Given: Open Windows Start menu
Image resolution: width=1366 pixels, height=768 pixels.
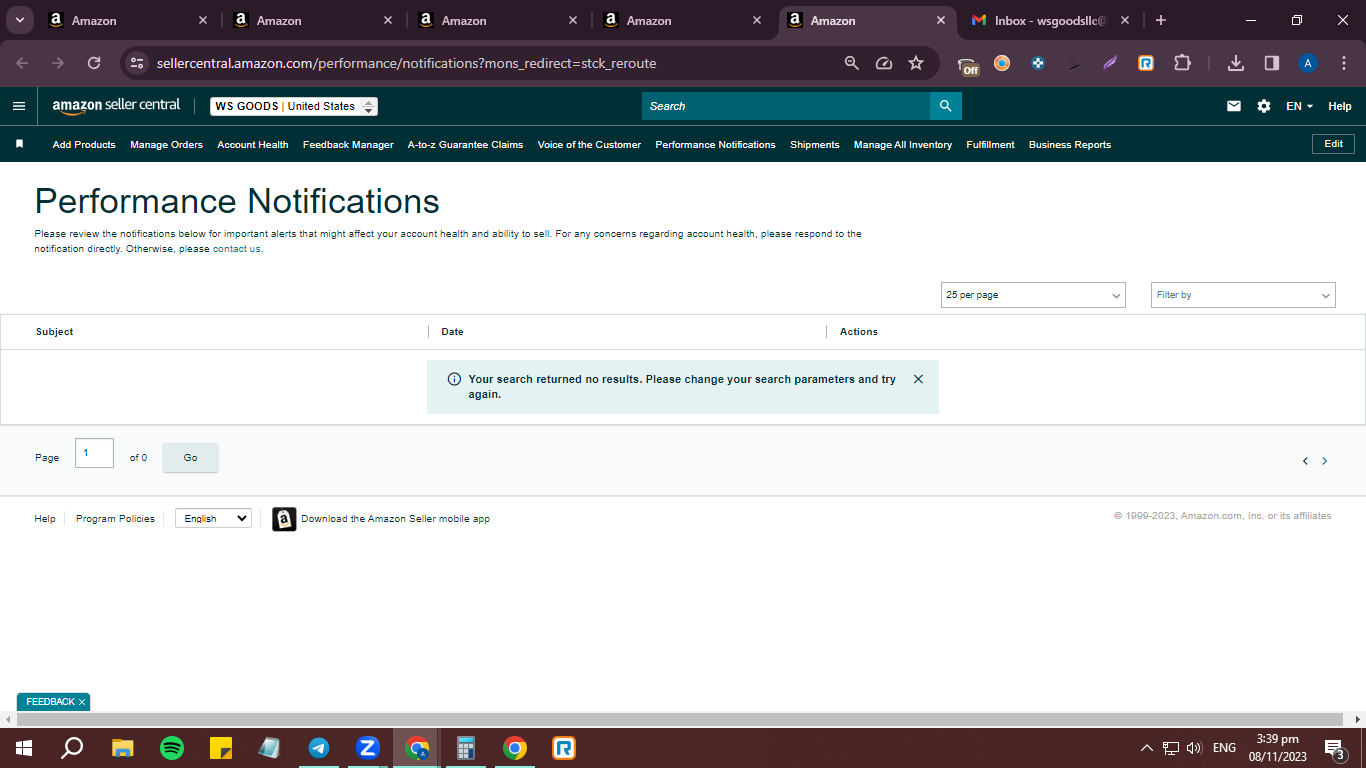Looking at the screenshot, I should 23,748.
